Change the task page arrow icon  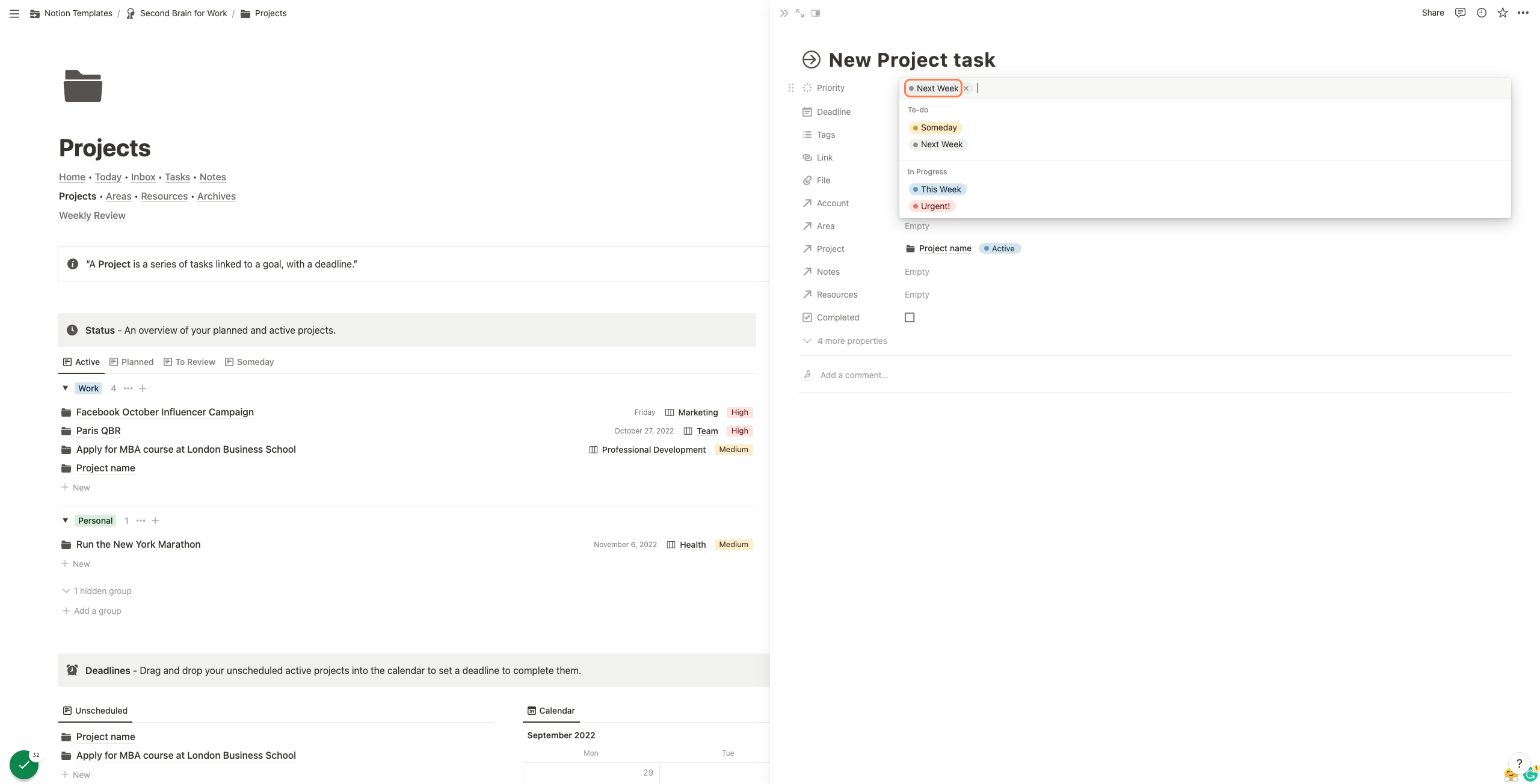(x=812, y=60)
